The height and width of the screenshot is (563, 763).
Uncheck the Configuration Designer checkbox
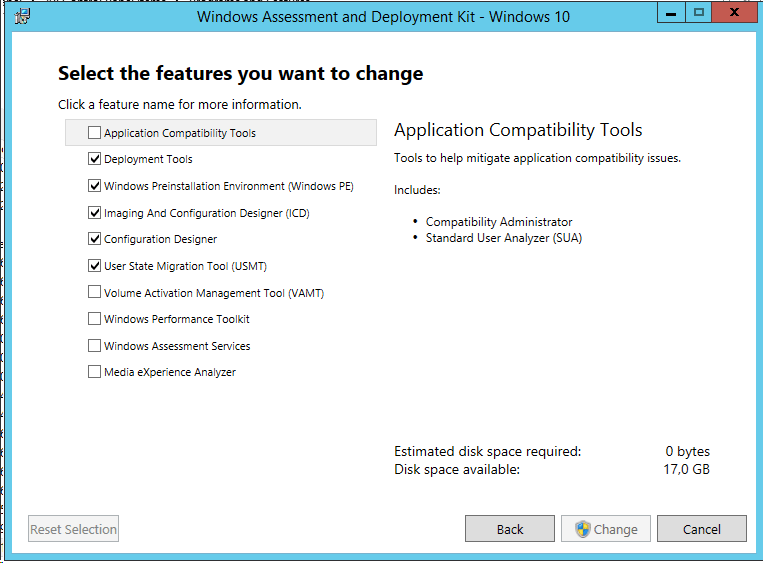coord(94,238)
